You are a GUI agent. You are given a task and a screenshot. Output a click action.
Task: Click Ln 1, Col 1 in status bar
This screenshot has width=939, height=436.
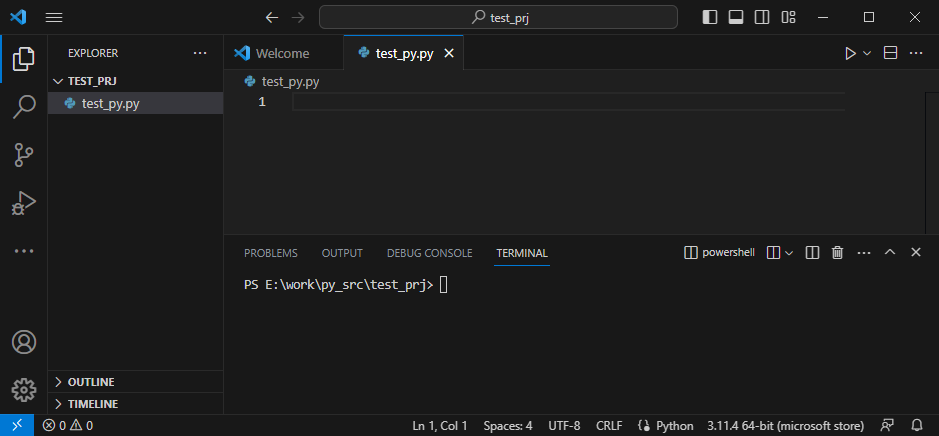pos(440,426)
